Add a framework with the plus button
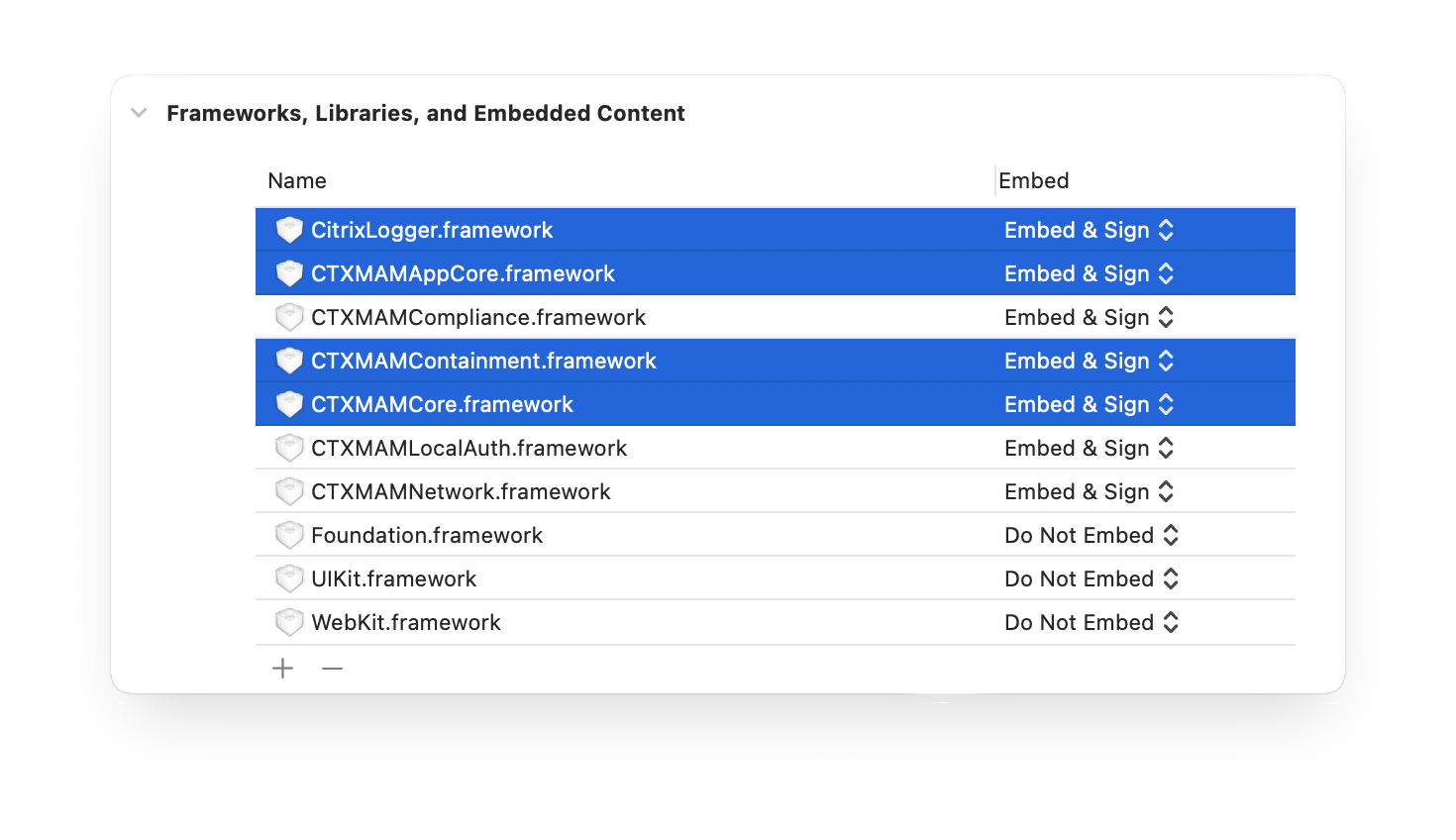1456x840 pixels. point(283,669)
